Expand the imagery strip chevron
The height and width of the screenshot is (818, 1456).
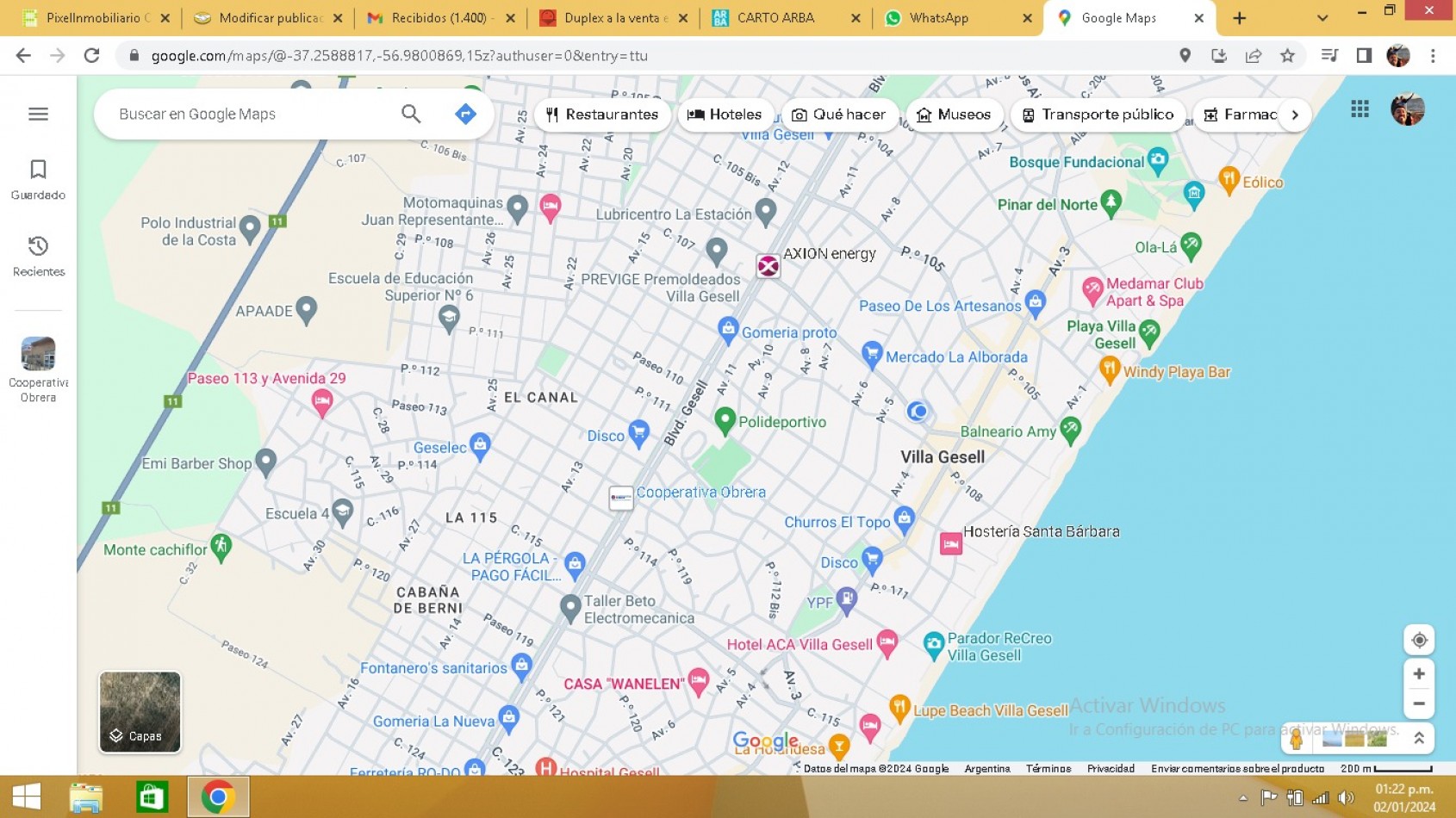(x=1419, y=739)
